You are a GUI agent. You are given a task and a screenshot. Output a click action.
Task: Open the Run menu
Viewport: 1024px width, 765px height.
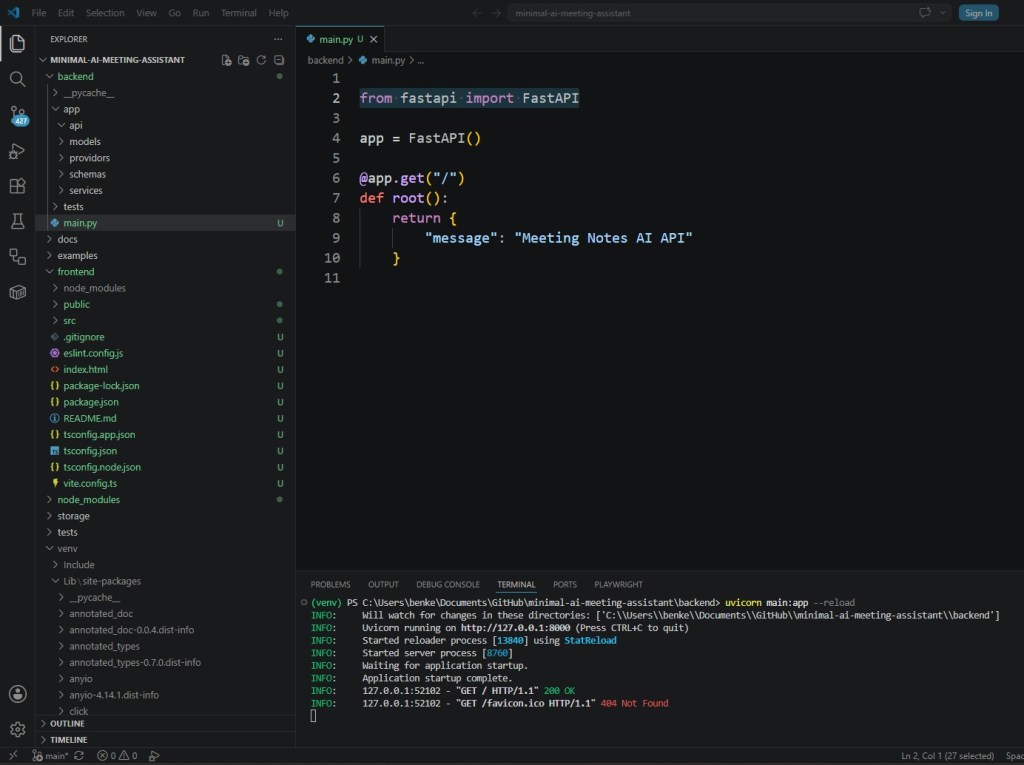pyautogui.click(x=200, y=13)
